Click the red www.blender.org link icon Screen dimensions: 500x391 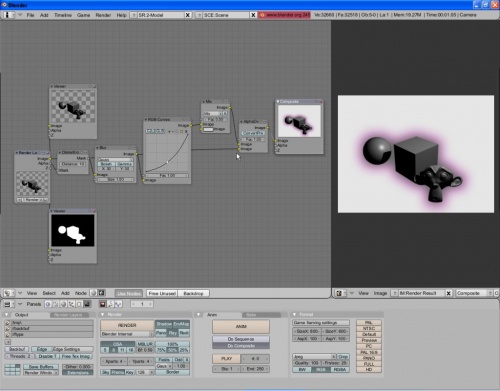click(x=262, y=15)
